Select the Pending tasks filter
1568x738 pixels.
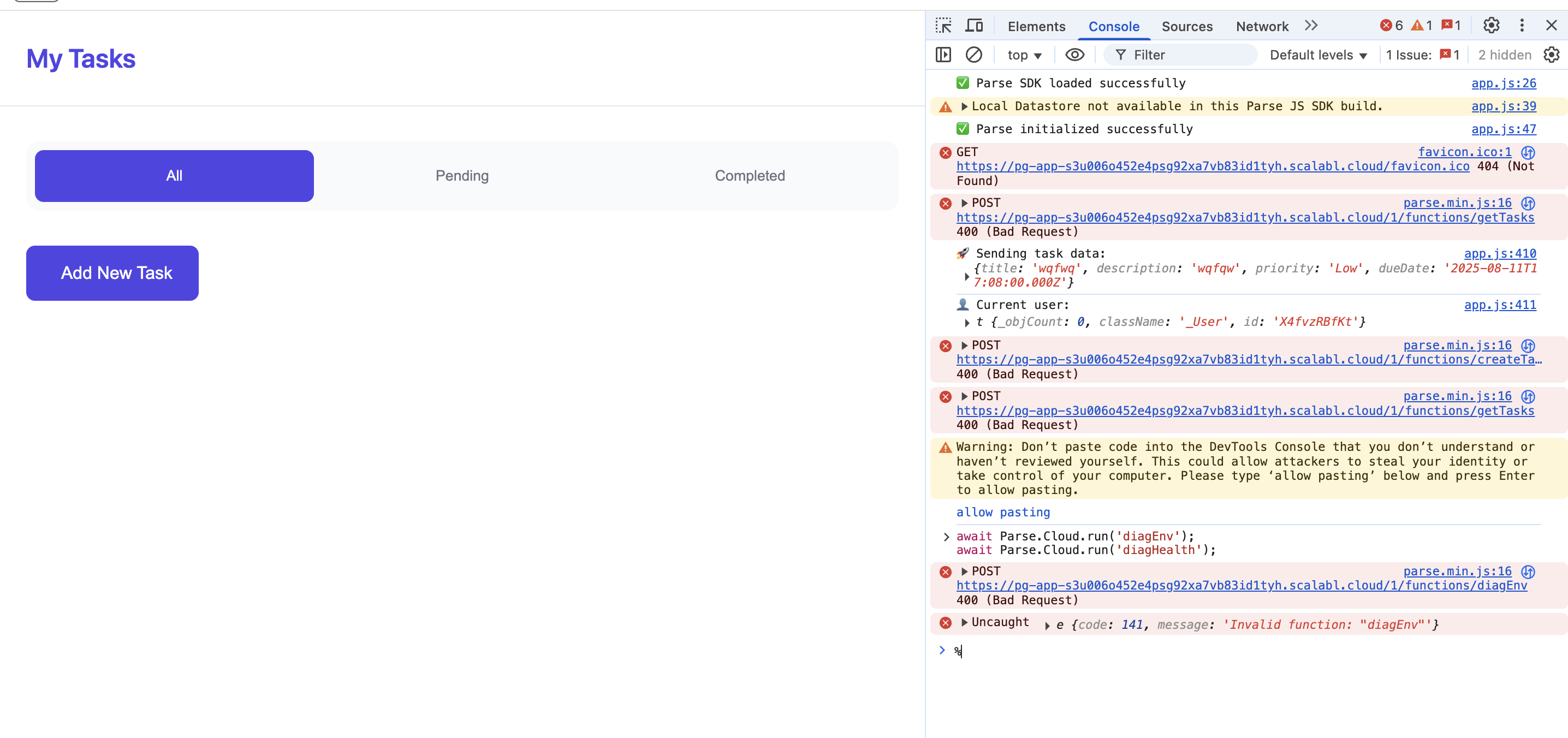462,176
